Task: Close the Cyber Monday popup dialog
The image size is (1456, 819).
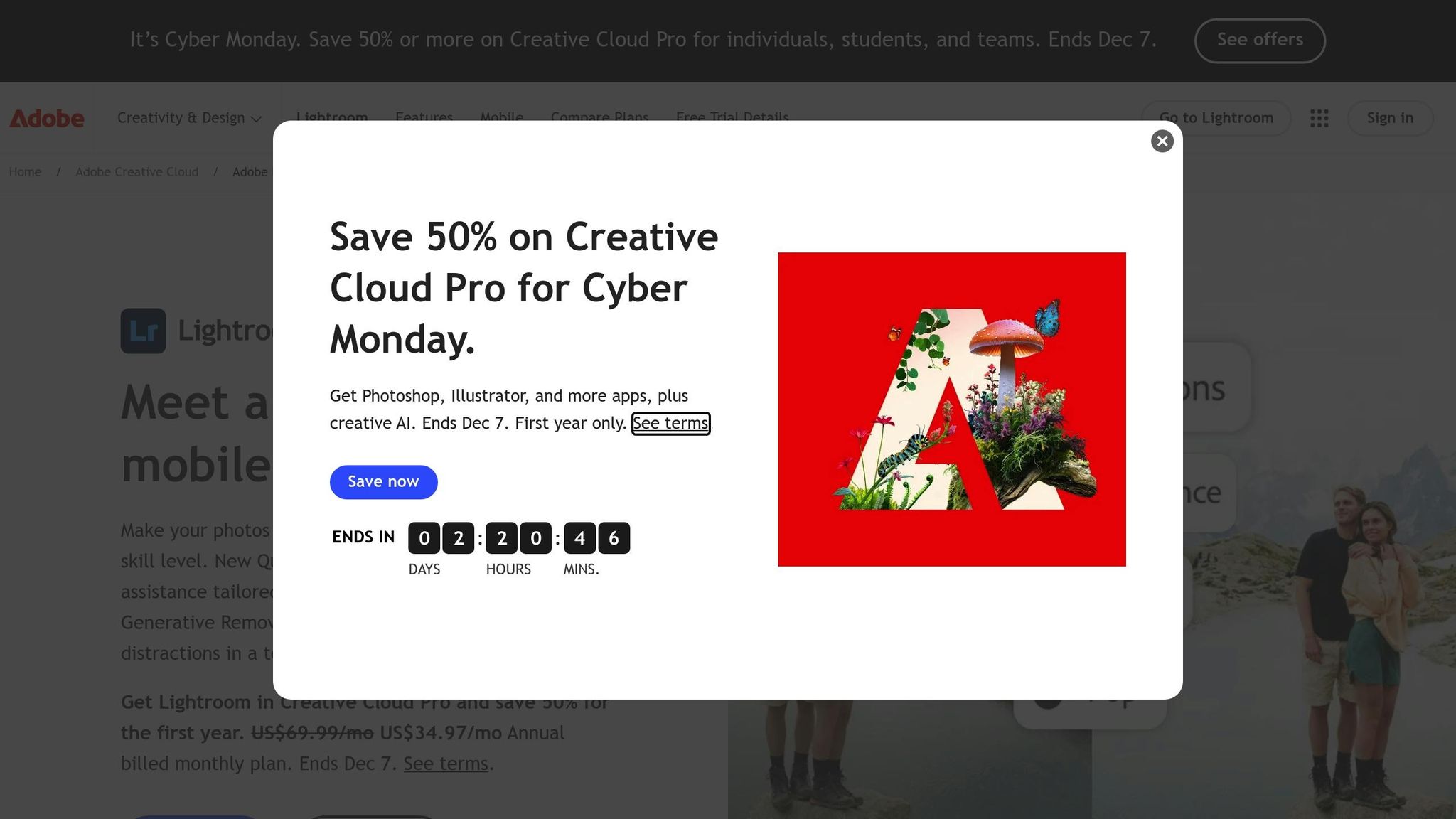Action: [x=1162, y=141]
